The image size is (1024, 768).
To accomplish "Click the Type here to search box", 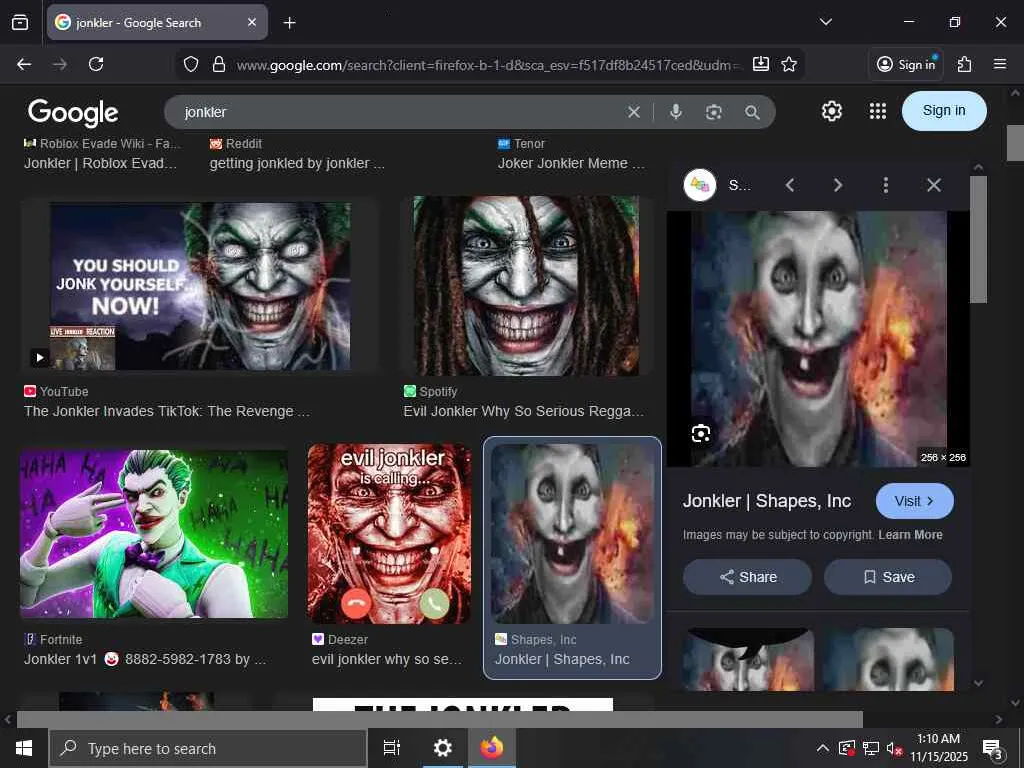I will (x=208, y=748).
